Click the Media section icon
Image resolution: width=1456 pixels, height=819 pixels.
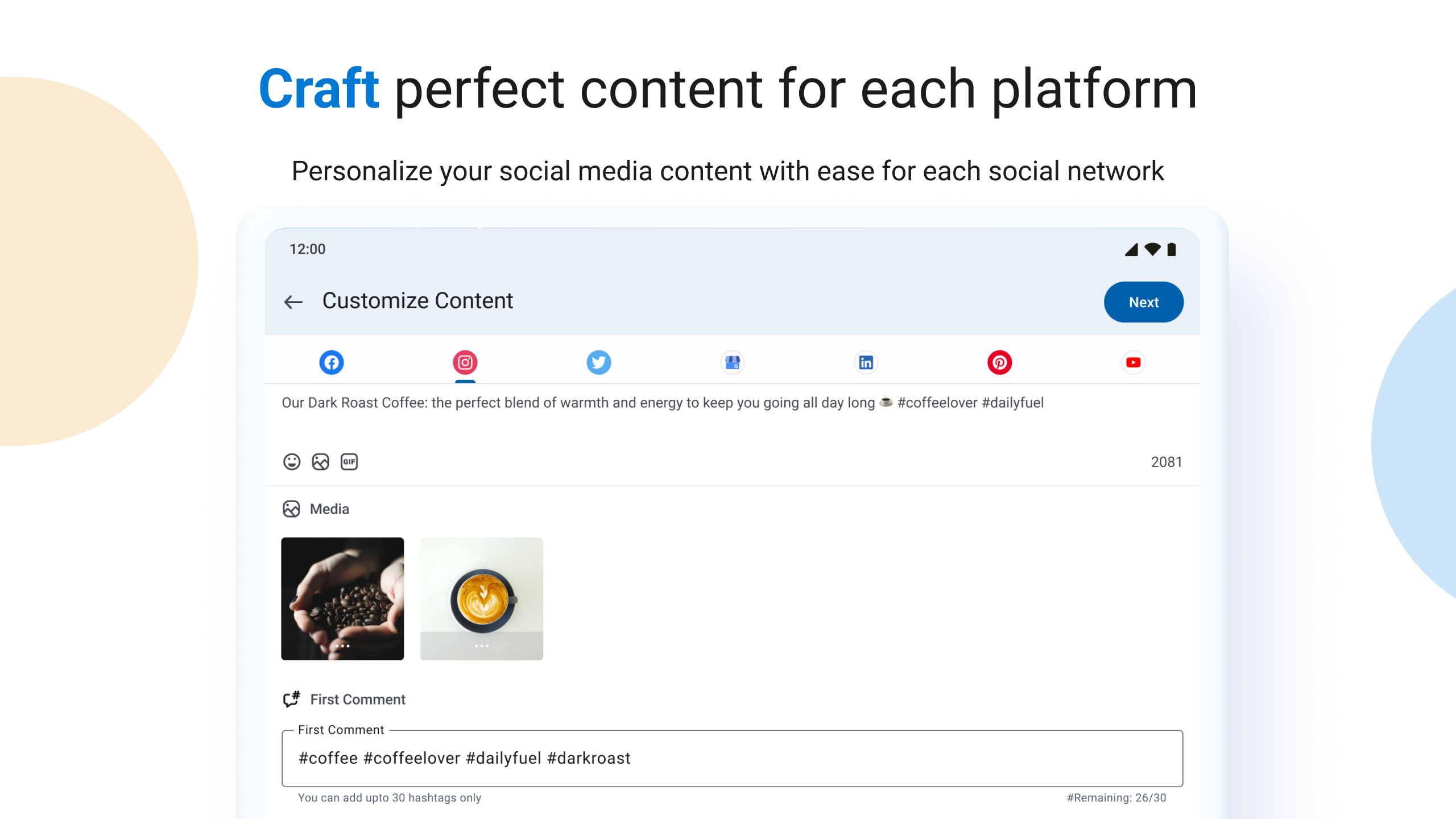[x=291, y=509]
